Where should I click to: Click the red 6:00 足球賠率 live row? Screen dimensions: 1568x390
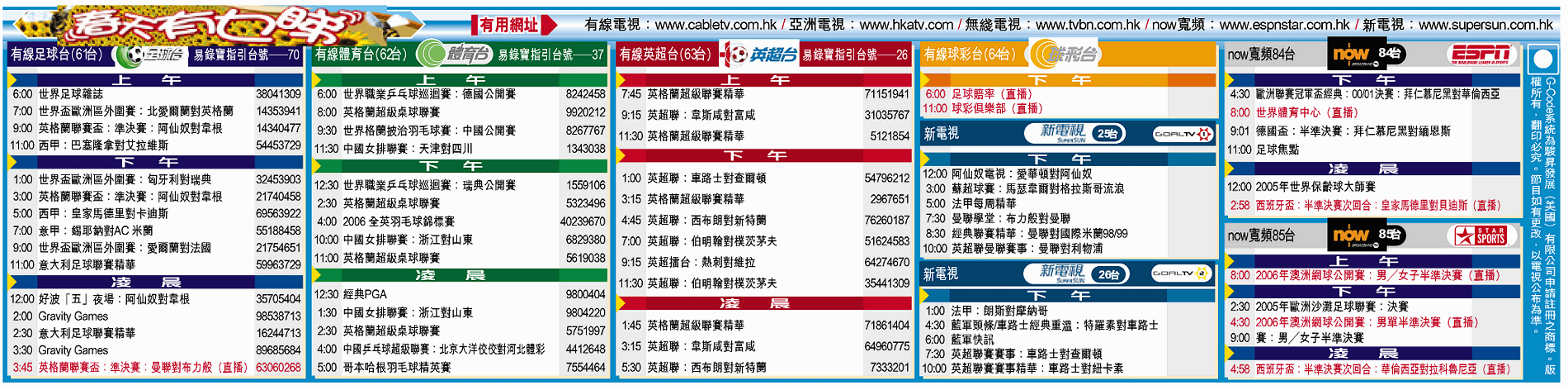[1070, 94]
